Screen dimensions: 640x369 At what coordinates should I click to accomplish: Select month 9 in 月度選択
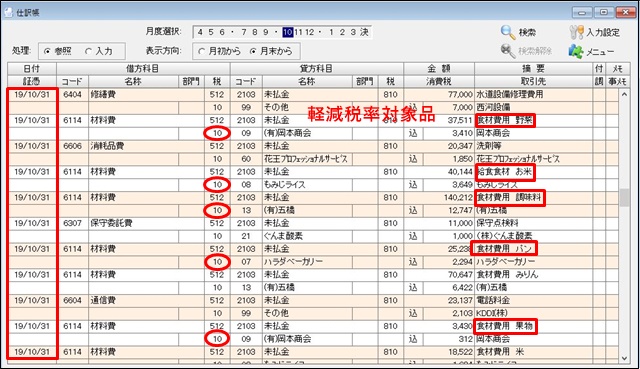click(x=265, y=32)
